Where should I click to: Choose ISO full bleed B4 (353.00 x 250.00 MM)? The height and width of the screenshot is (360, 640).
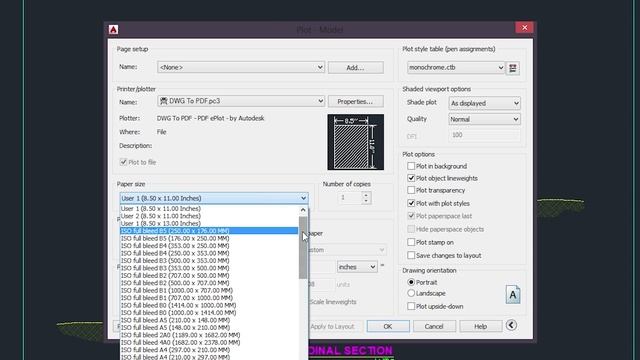pos(209,246)
